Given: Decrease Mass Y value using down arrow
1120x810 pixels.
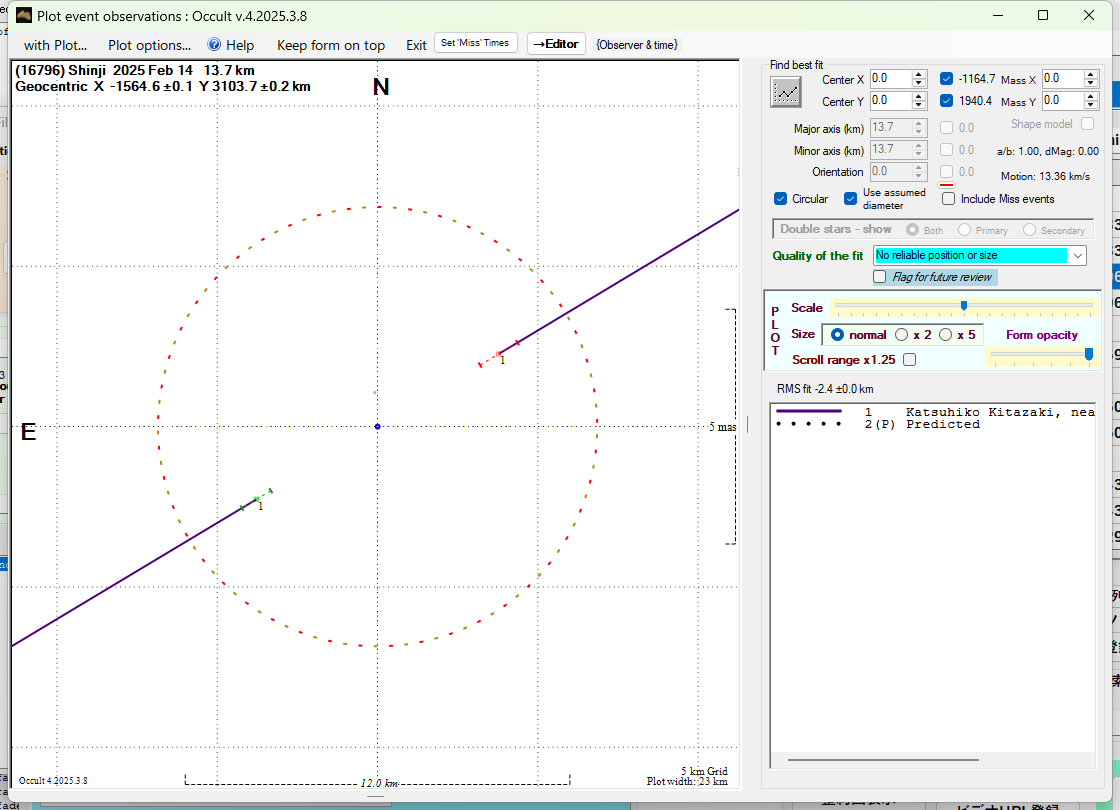Looking at the screenshot, I should click(x=1091, y=106).
